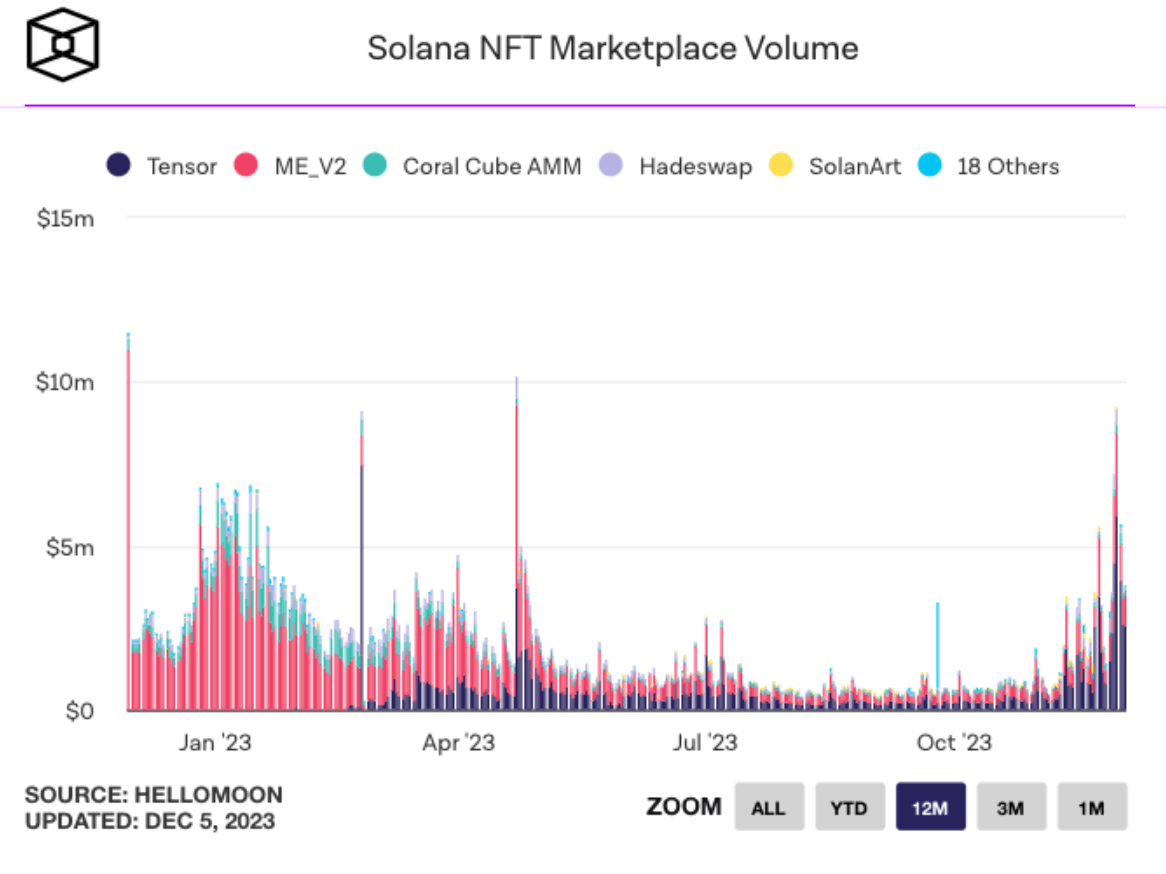This screenshot has width=1166, height=874.
Task: Click the red ME_V2 legend dot
Action: (247, 166)
